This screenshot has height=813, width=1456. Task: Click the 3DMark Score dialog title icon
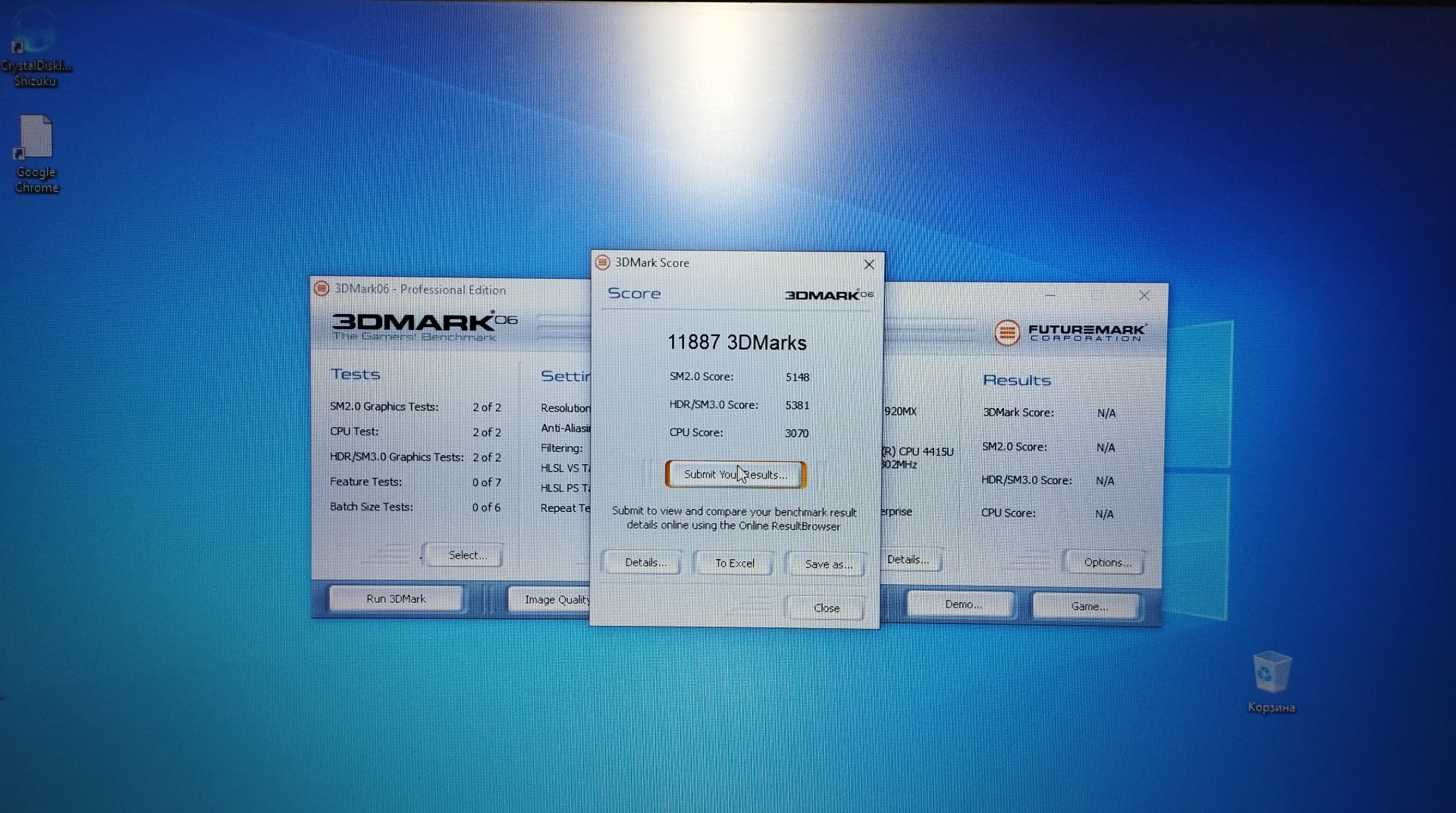603,262
